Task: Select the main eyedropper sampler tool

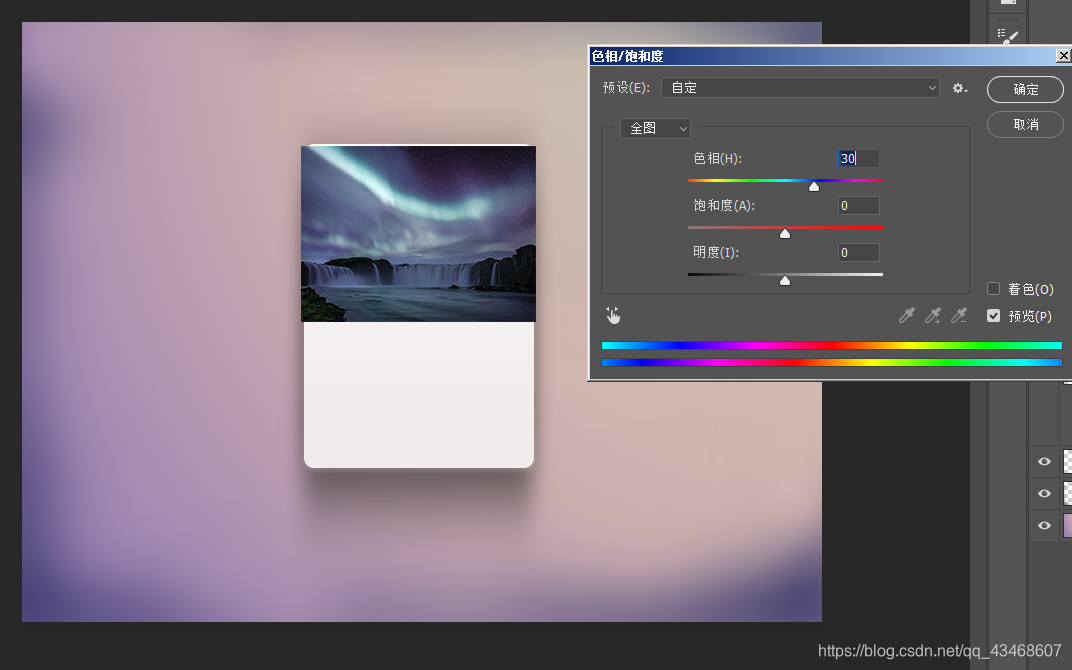Action: [x=906, y=315]
